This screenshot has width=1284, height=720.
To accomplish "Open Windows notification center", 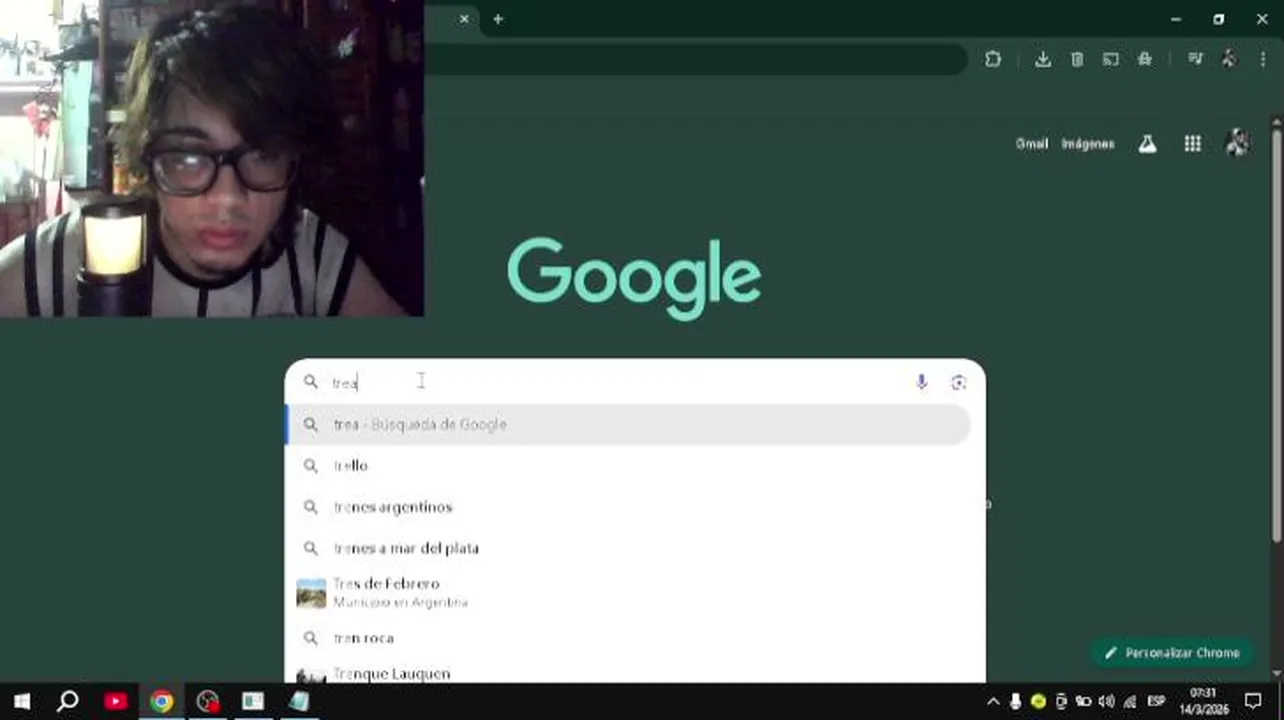I will (1253, 701).
